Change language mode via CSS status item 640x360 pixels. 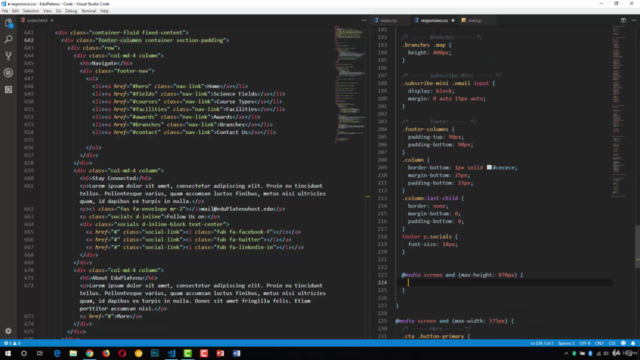point(612,343)
